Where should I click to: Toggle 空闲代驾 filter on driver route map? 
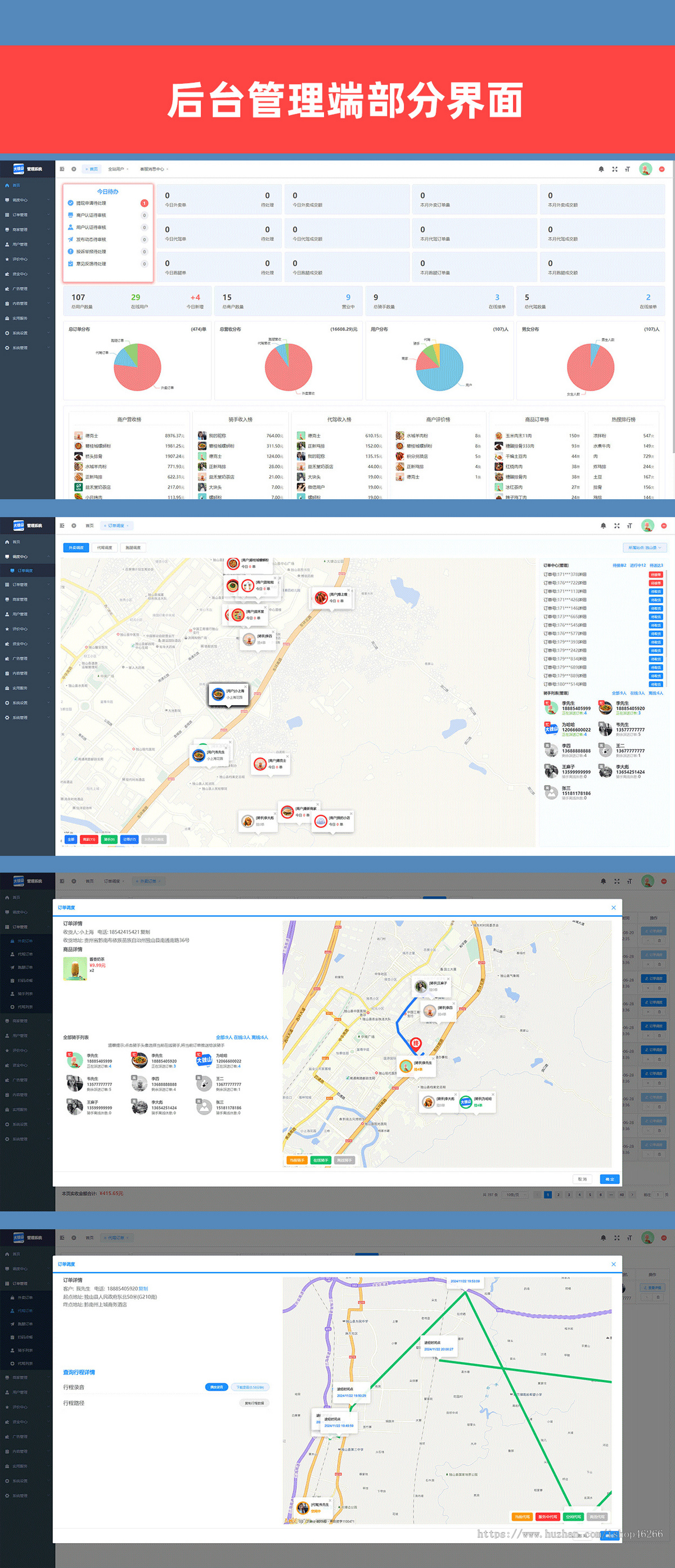(573, 1517)
